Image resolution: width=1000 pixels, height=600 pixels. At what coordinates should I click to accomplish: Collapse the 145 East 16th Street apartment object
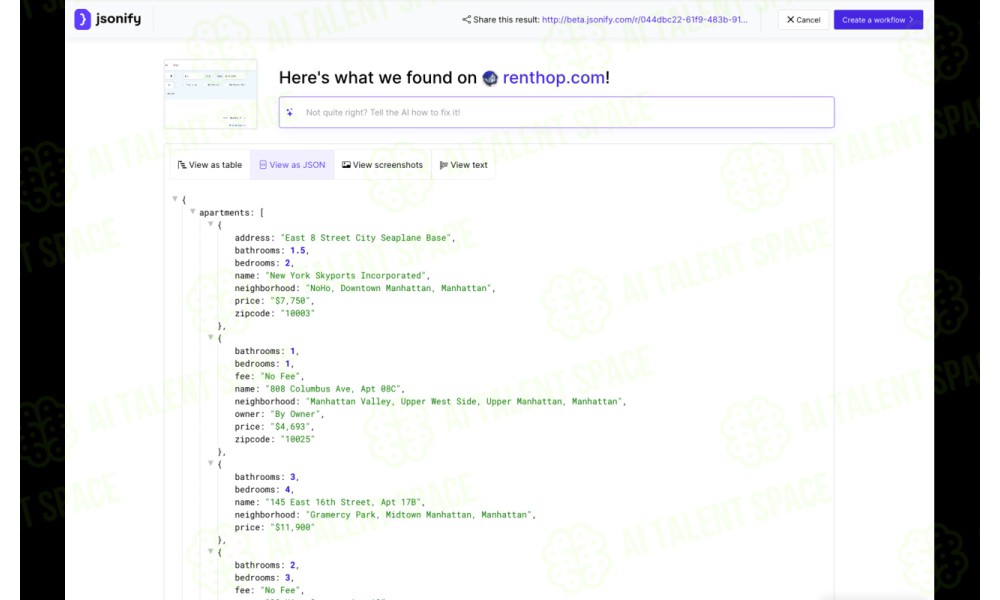coord(210,464)
